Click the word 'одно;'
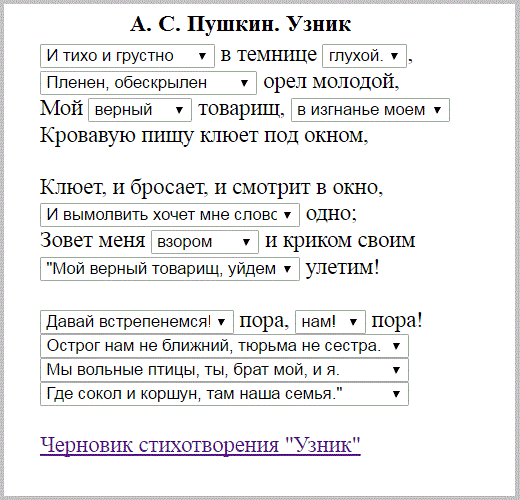This screenshot has height=500, width=520. pos(331,214)
